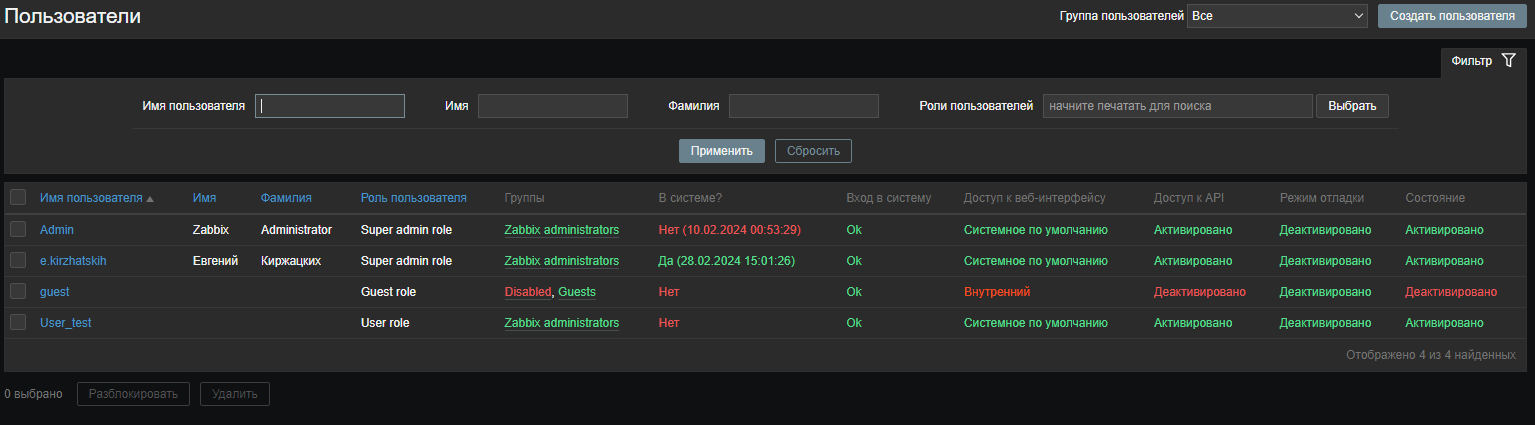Sort by the Фамилия column header
This screenshot has width=1535, height=425.
(286, 198)
